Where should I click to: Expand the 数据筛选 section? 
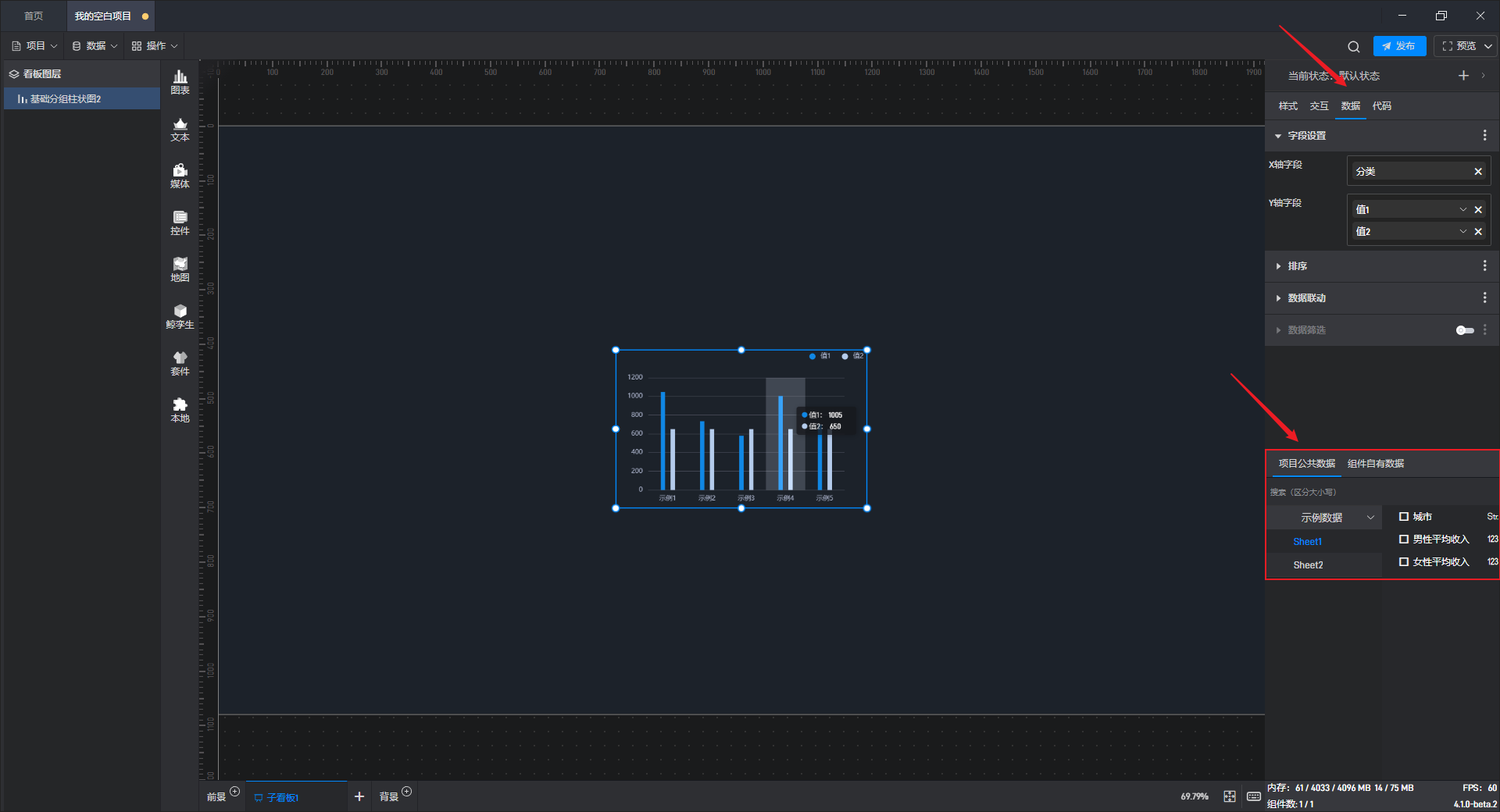[1278, 330]
